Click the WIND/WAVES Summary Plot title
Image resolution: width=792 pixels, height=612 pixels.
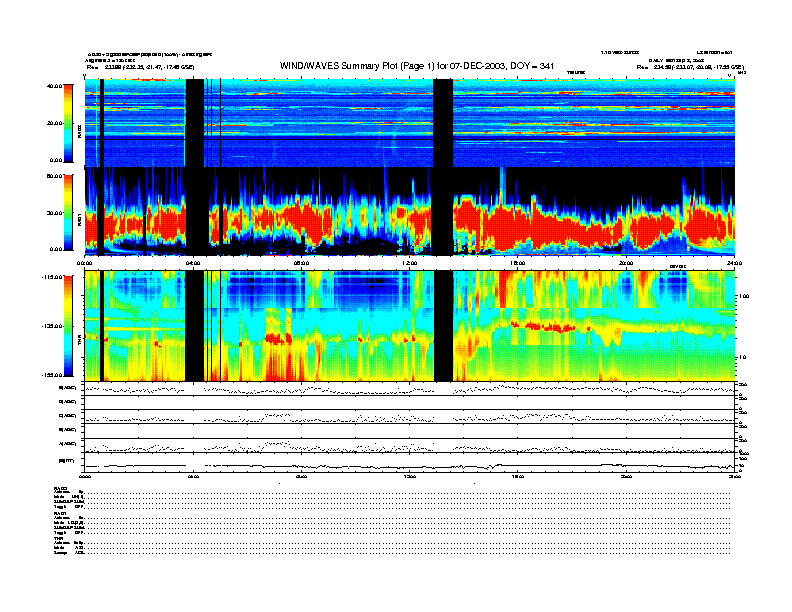(417, 66)
